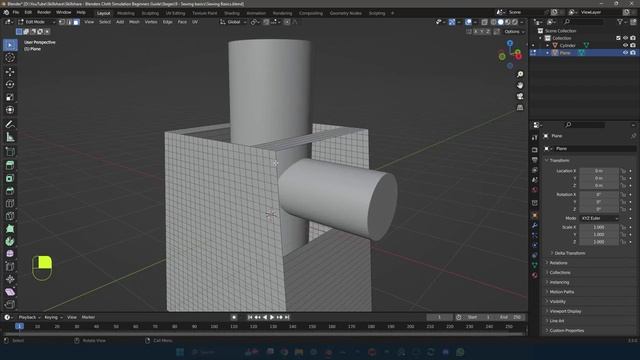Open the Options dropdown in viewport
This screenshot has width=640, height=360.
(x=514, y=32)
